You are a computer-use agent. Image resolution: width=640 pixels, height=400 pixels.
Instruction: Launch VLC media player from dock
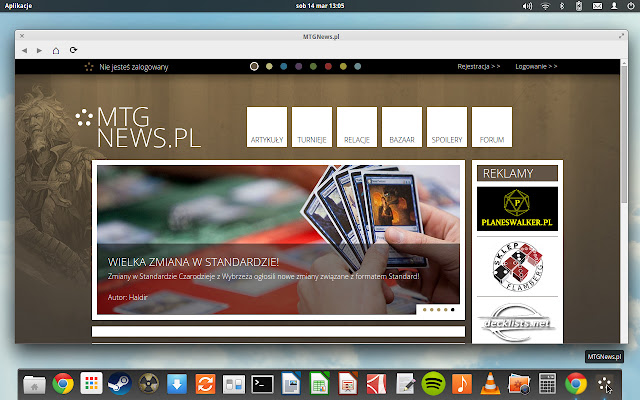(490, 384)
